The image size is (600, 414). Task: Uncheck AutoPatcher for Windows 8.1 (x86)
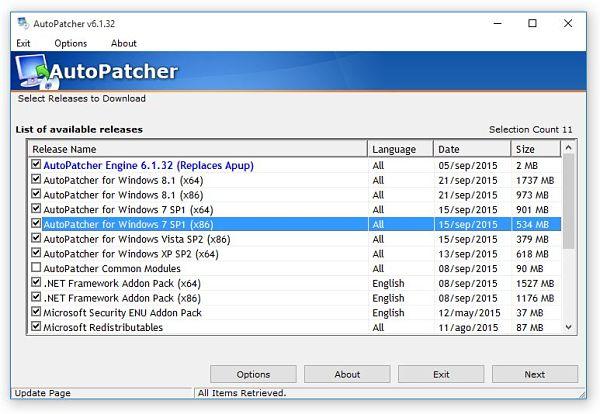(36, 194)
